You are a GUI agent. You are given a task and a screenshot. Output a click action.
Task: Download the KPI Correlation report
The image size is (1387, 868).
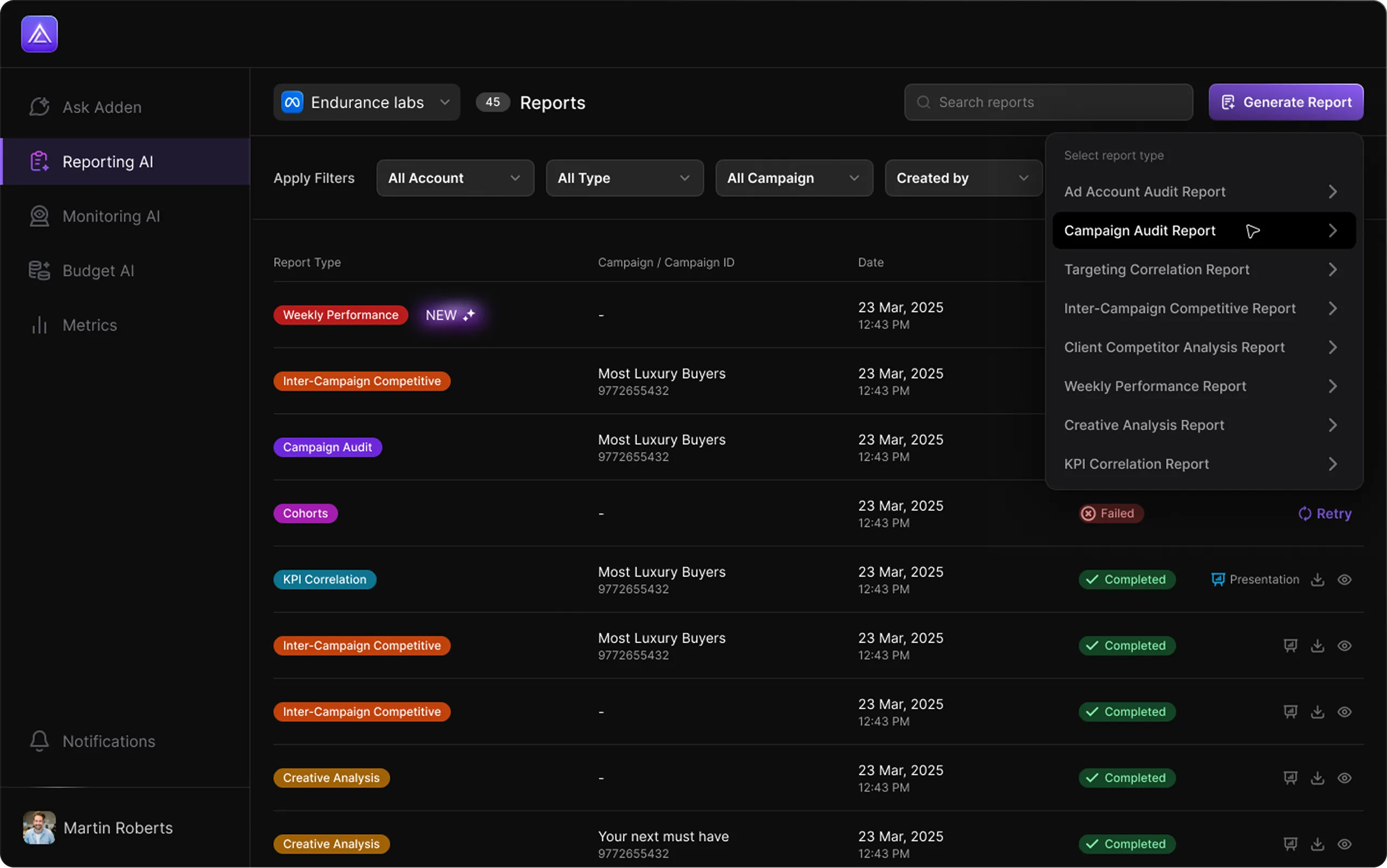1318,579
